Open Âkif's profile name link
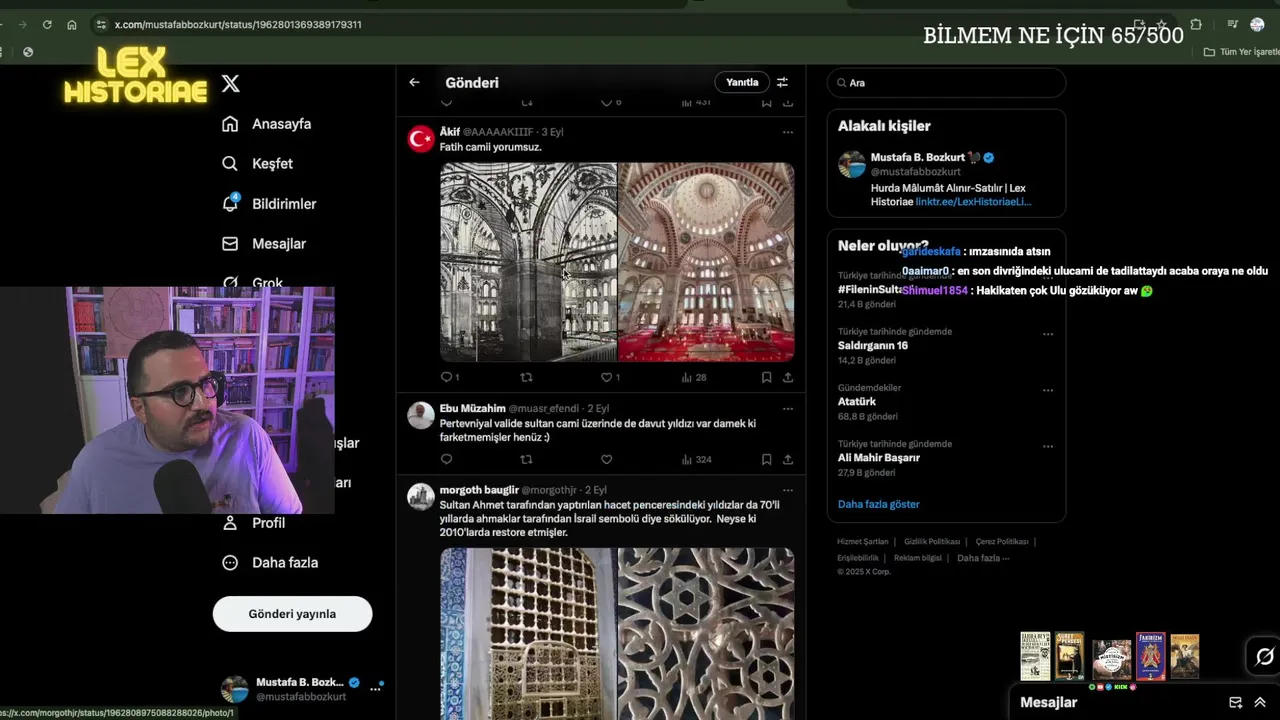Screen dimensions: 1280x720 [450, 131]
